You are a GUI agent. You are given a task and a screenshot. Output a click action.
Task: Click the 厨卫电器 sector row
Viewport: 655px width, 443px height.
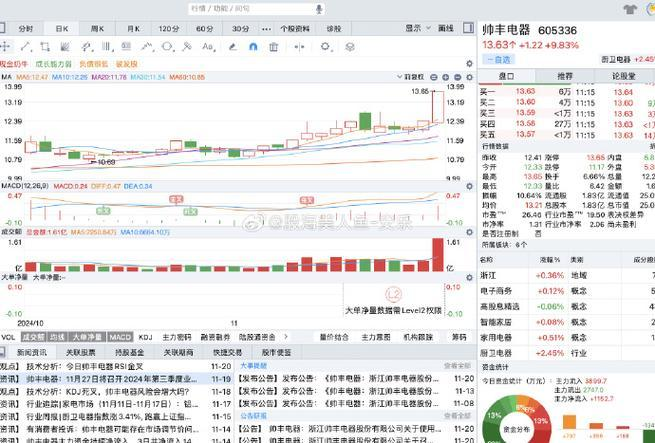pyautogui.click(x=566, y=353)
